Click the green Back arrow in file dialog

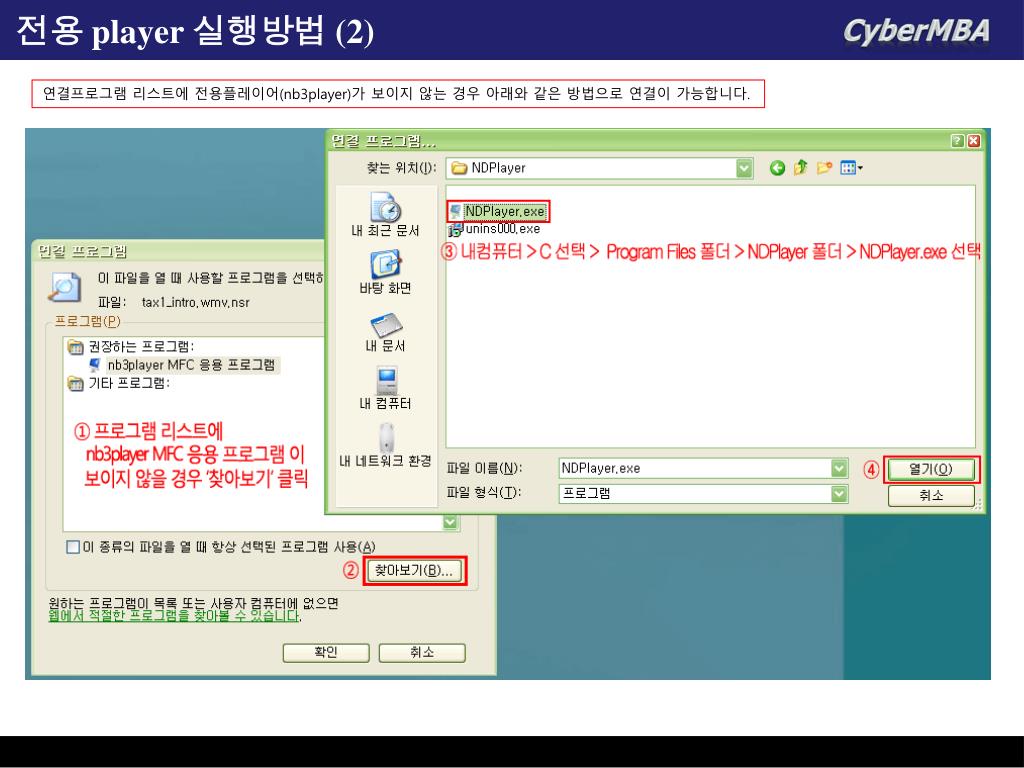pyautogui.click(x=777, y=168)
